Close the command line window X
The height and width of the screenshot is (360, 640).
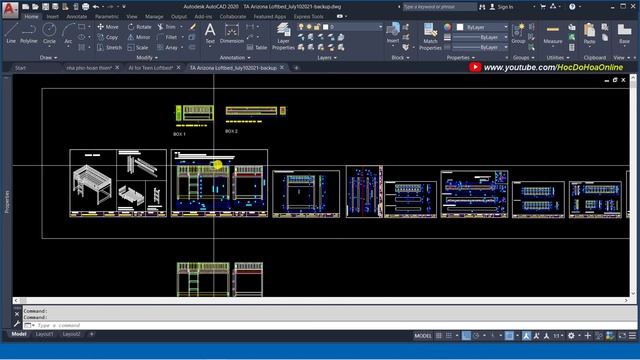[x=17, y=314]
